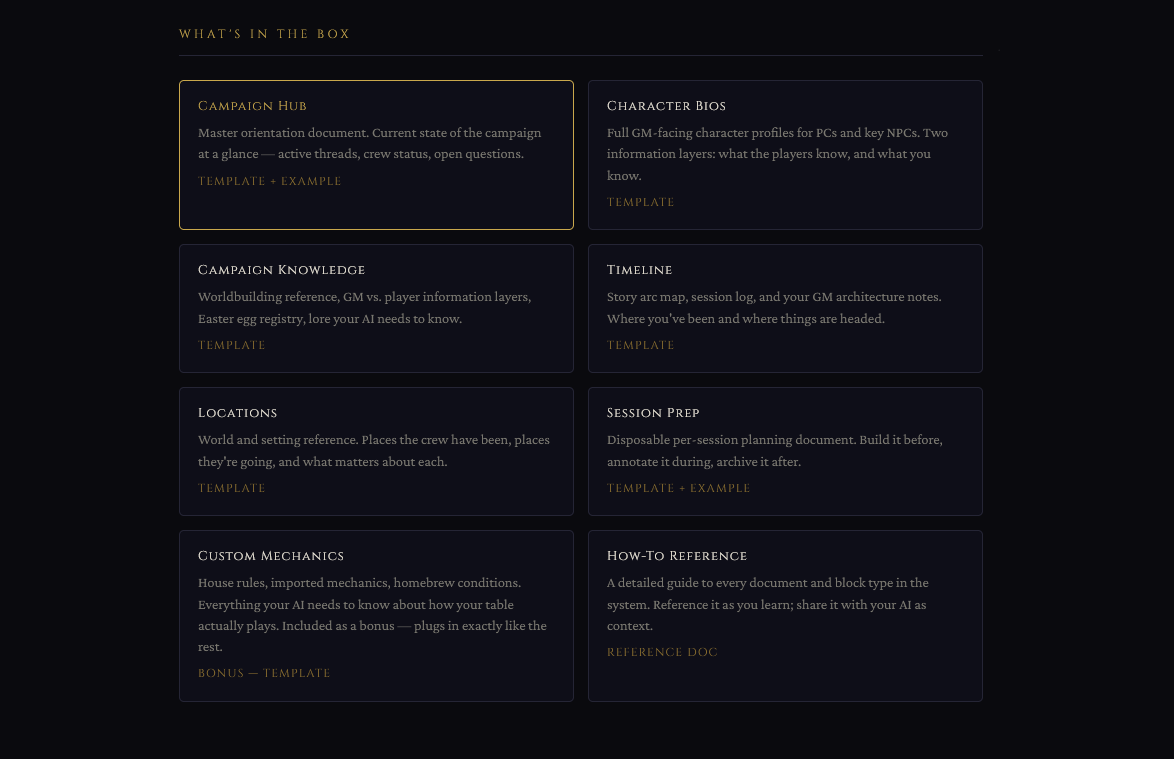
Task: Click the How-To Reference description paragraph
Action: click(x=767, y=604)
